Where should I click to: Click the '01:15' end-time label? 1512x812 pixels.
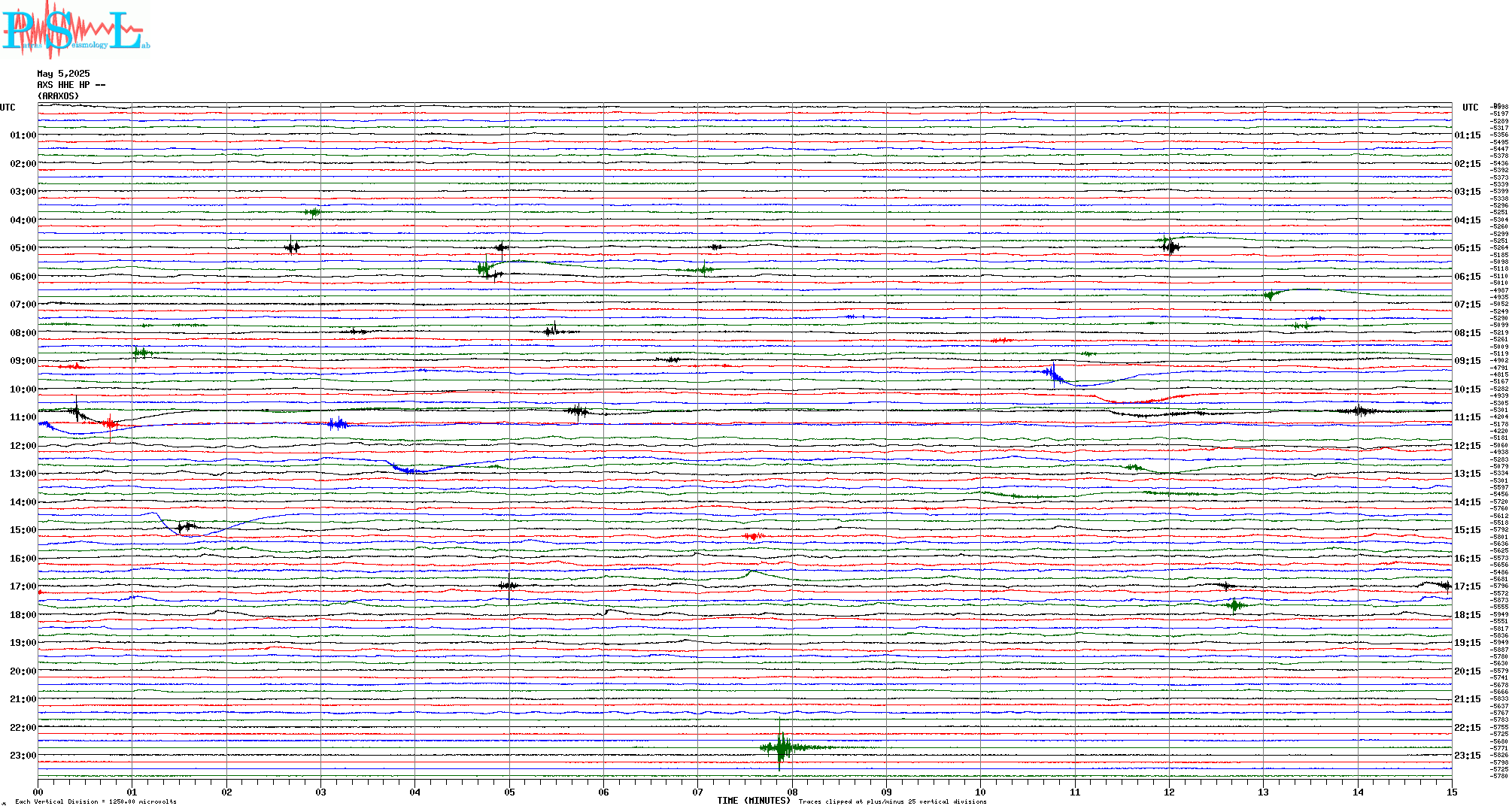point(1468,135)
